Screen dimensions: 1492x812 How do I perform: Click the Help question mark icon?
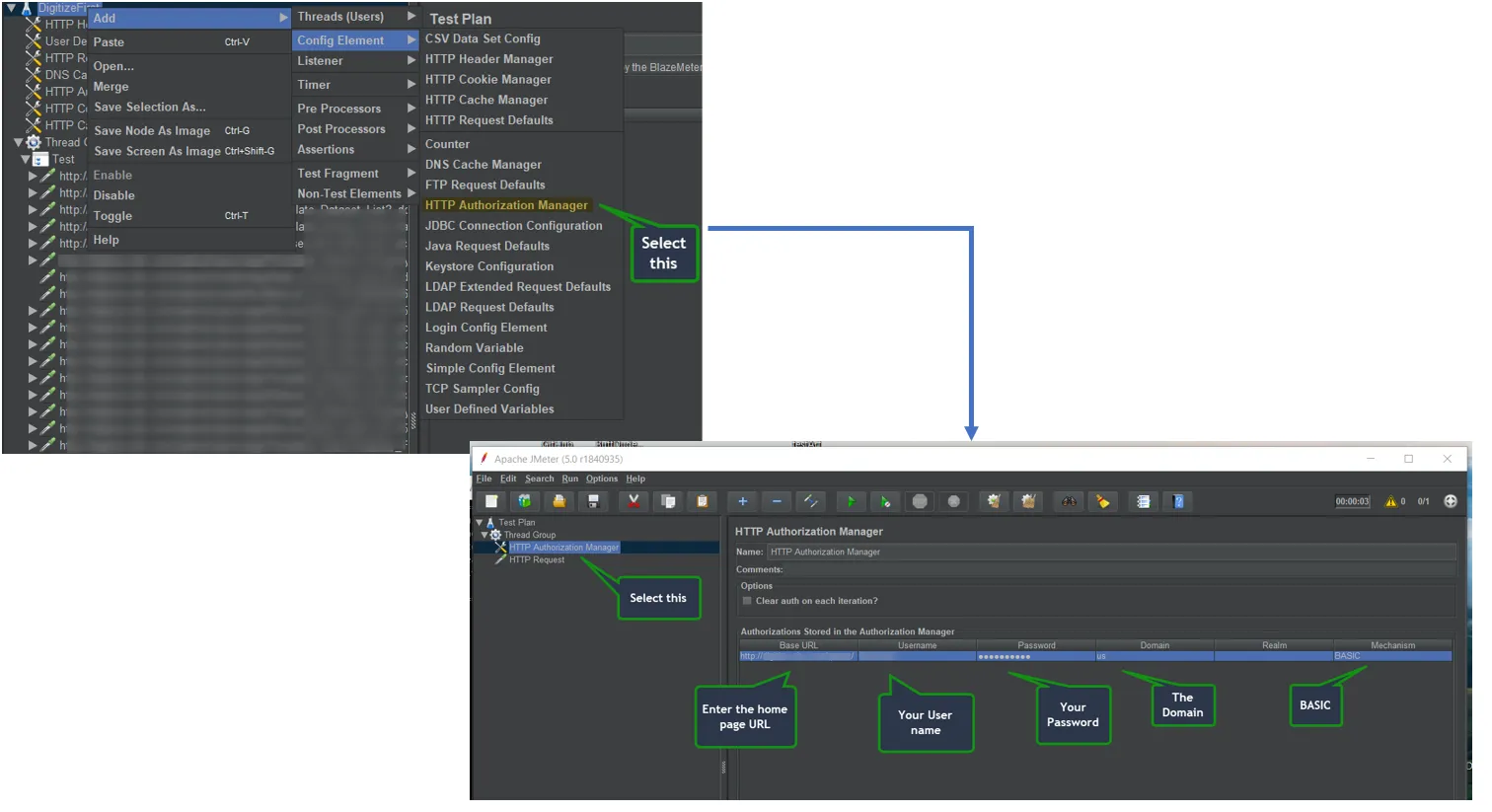[1177, 501]
